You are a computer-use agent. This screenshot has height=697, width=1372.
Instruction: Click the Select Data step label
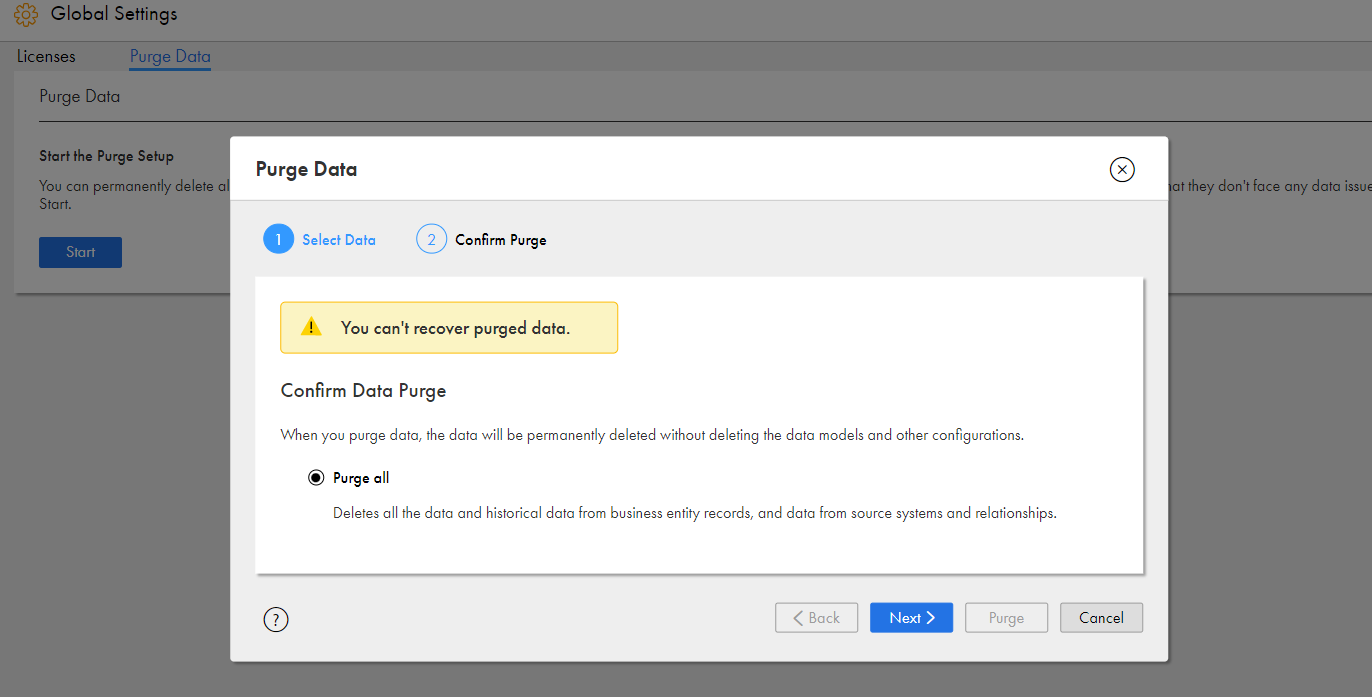(x=339, y=240)
